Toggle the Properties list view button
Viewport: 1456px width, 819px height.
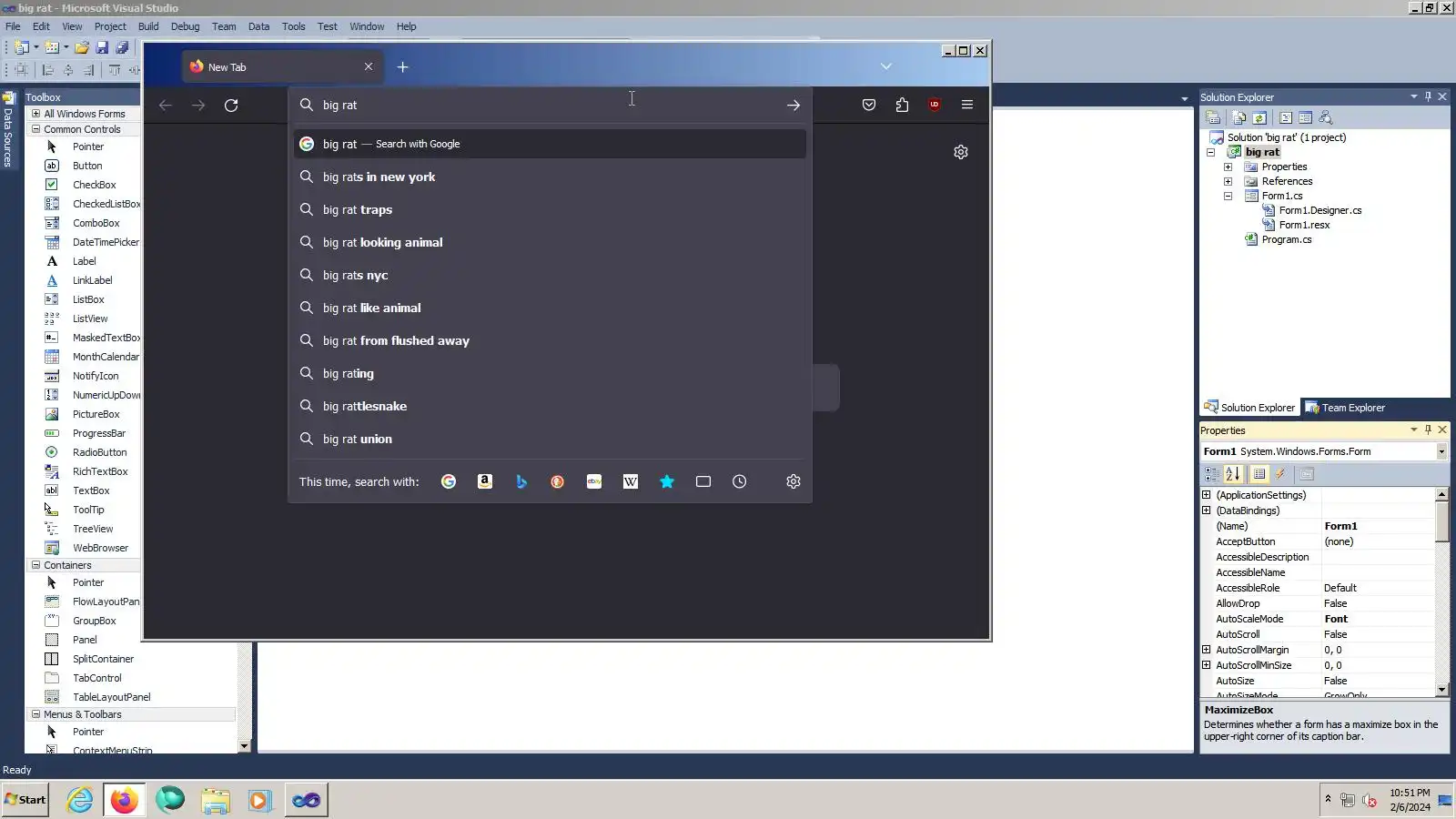[x=1259, y=474]
